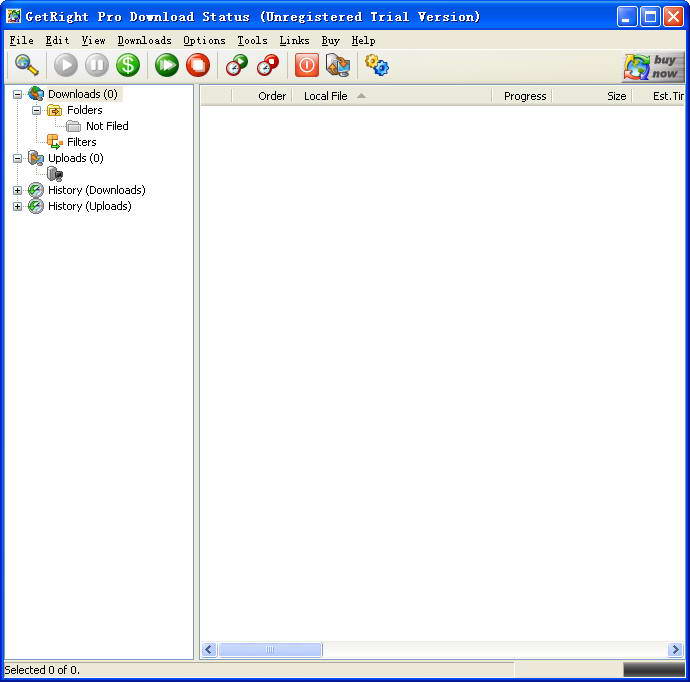This screenshot has height=682, width=690.
Task: Click the clock with green play icon
Action: click(x=237, y=66)
